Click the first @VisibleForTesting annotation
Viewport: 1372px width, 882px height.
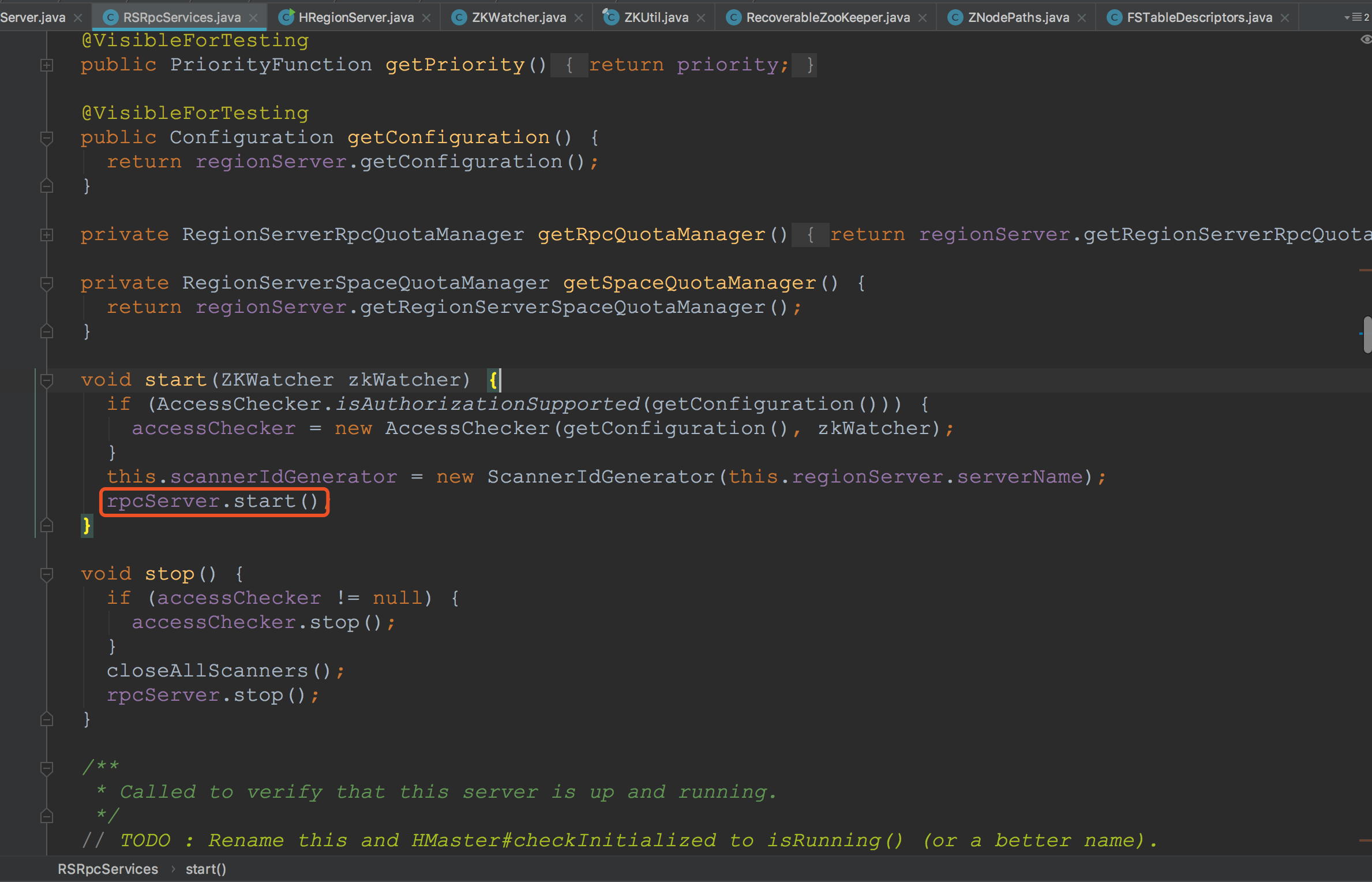195,40
